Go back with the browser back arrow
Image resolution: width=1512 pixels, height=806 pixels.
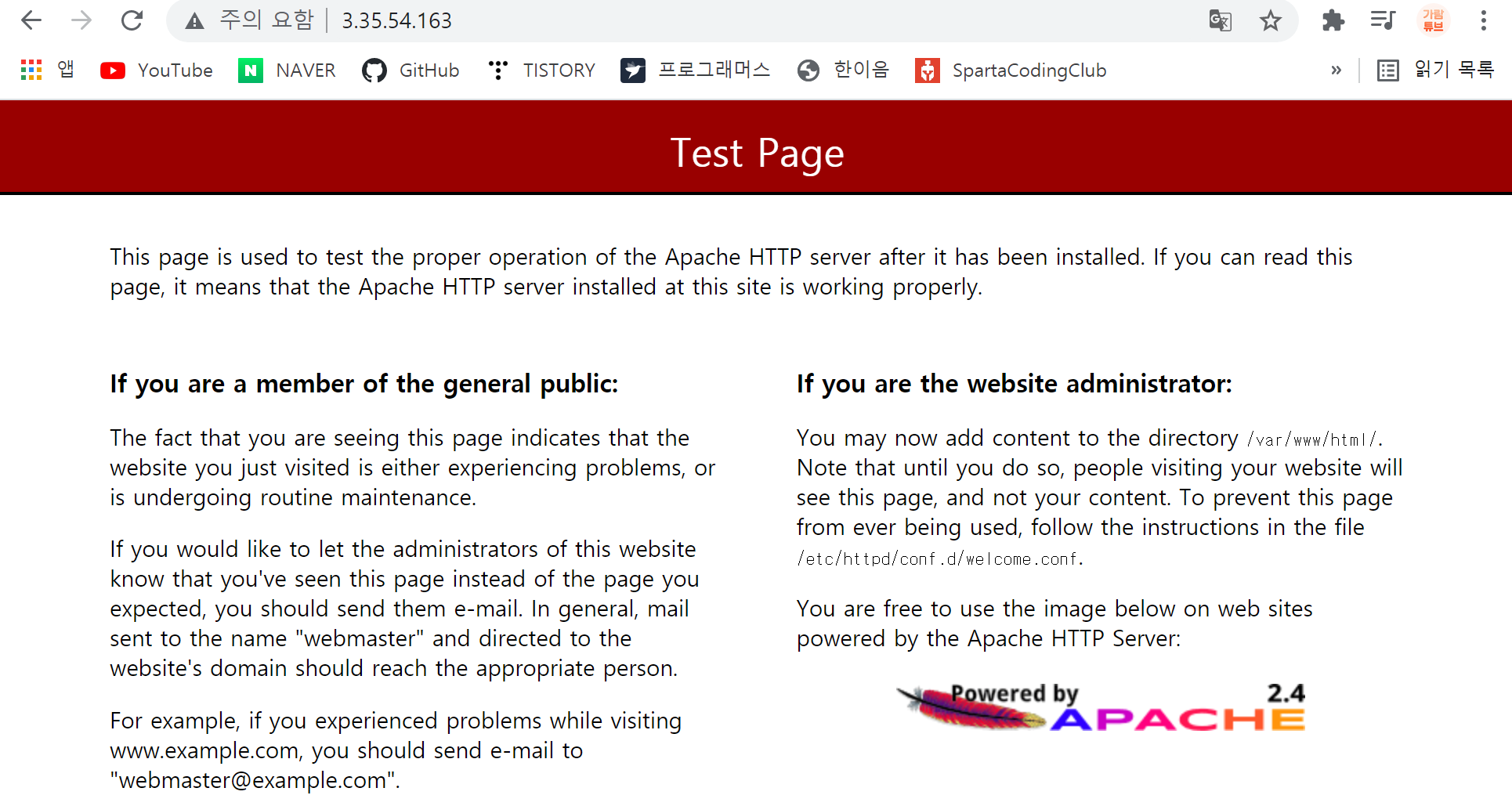31,20
